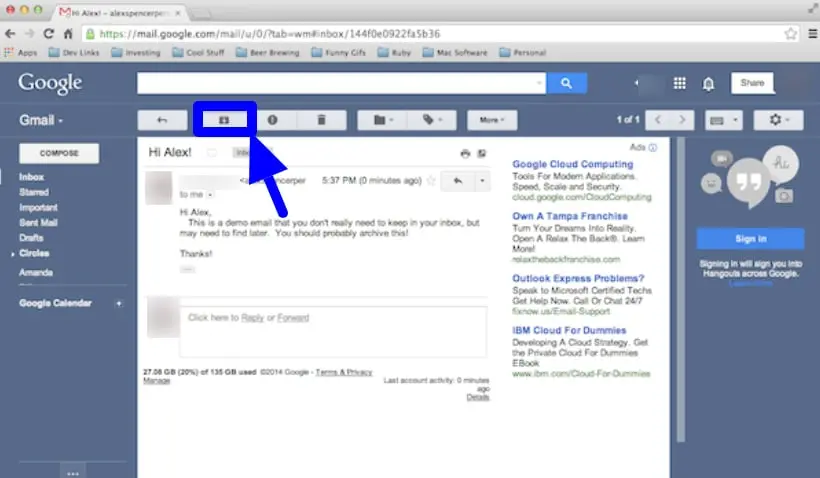Image resolution: width=820 pixels, height=478 pixels.
Task: Open the Beer Brewing bookmarks folder
Action: pos(268,52)
